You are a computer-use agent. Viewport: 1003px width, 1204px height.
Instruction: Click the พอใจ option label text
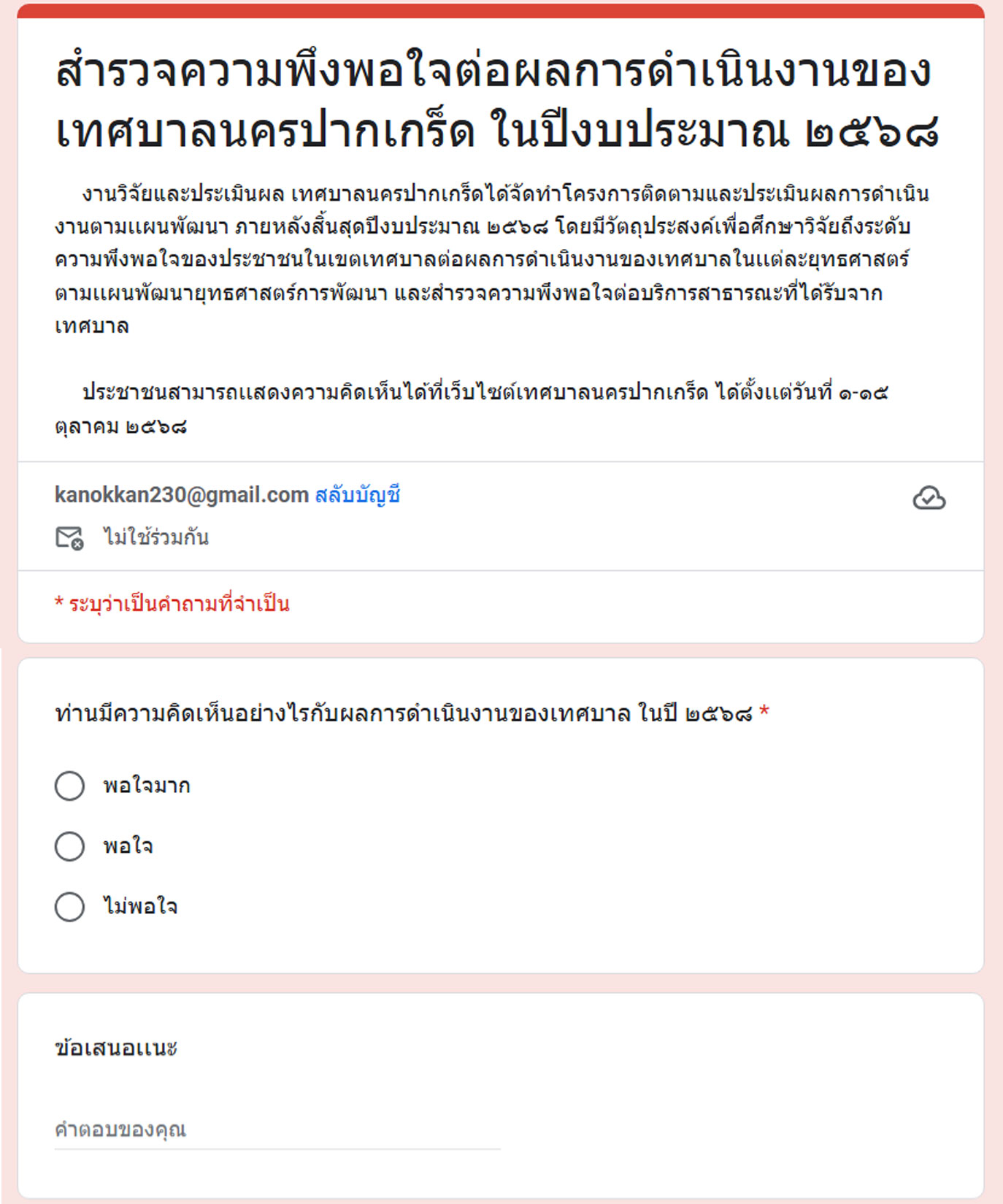pos(128,847)
